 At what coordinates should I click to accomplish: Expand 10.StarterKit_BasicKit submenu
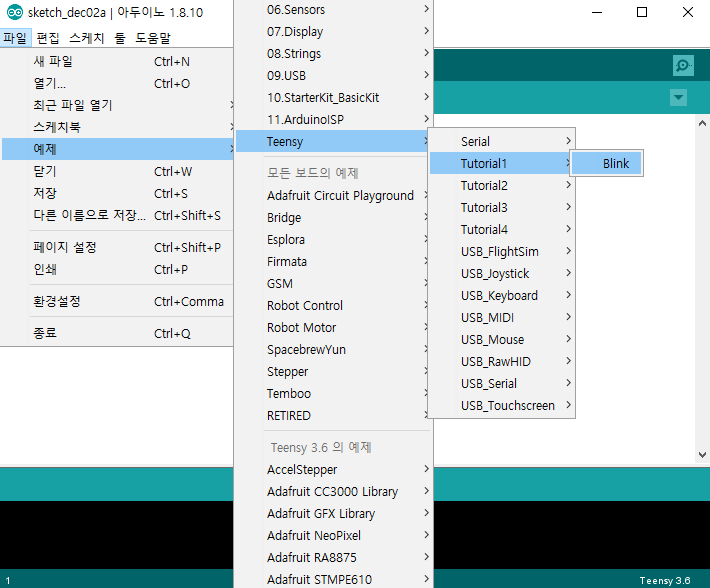coord(333,97)
